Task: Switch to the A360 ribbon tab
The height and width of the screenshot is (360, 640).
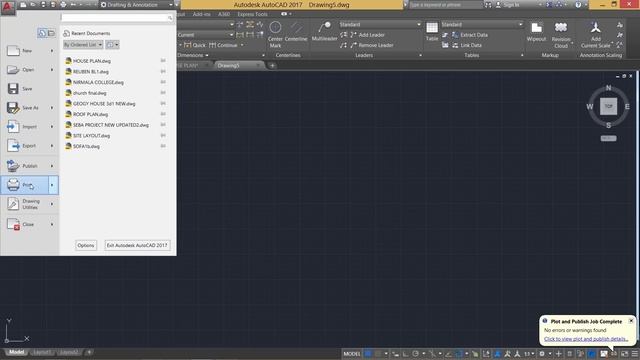Action: pyautogui.click(x=224, y=14)
